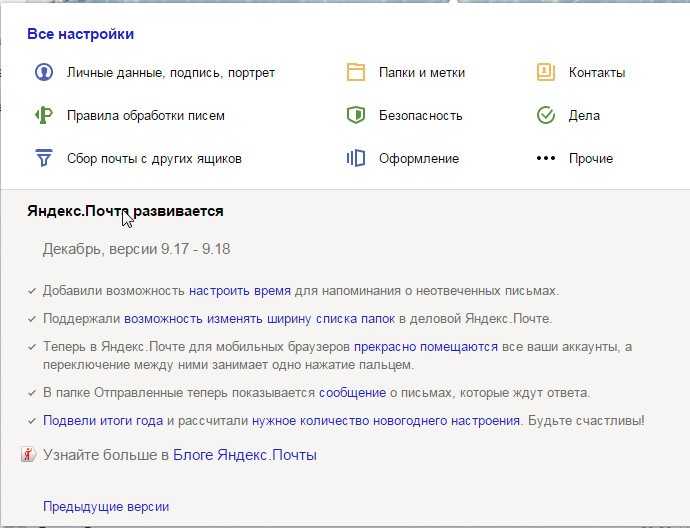Viewport: 690px width, 528px height.
Task: Click the 'Будьте счастливы!' text
Action: click(x=586, y=421)
